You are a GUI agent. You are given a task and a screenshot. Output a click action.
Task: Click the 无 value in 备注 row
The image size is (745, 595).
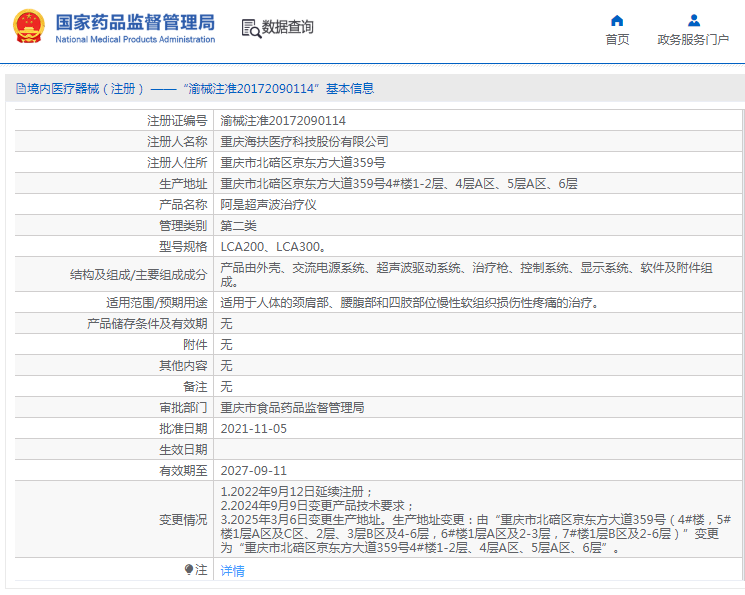[x=226, y=387]
